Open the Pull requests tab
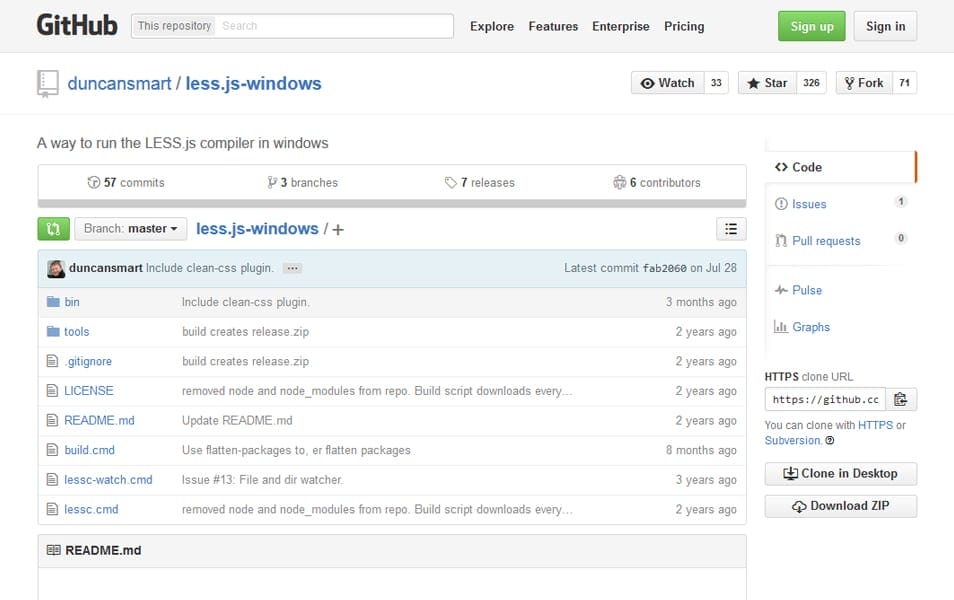This screenshot has width=954, height=600. 841,241
